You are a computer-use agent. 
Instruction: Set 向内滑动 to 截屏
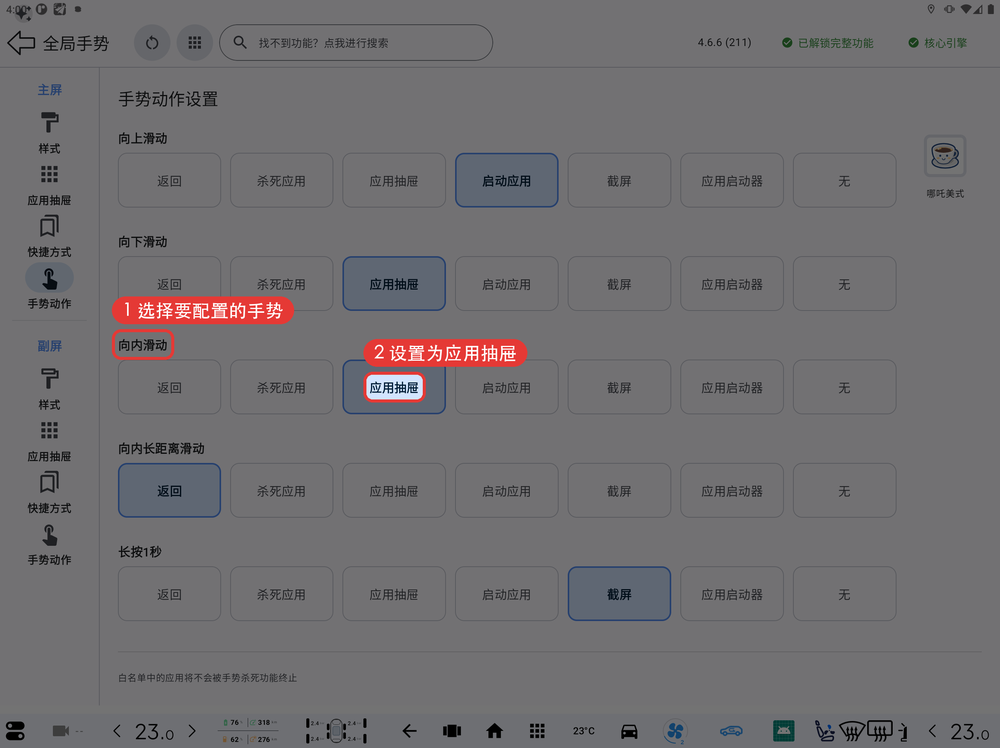[619, 387]
